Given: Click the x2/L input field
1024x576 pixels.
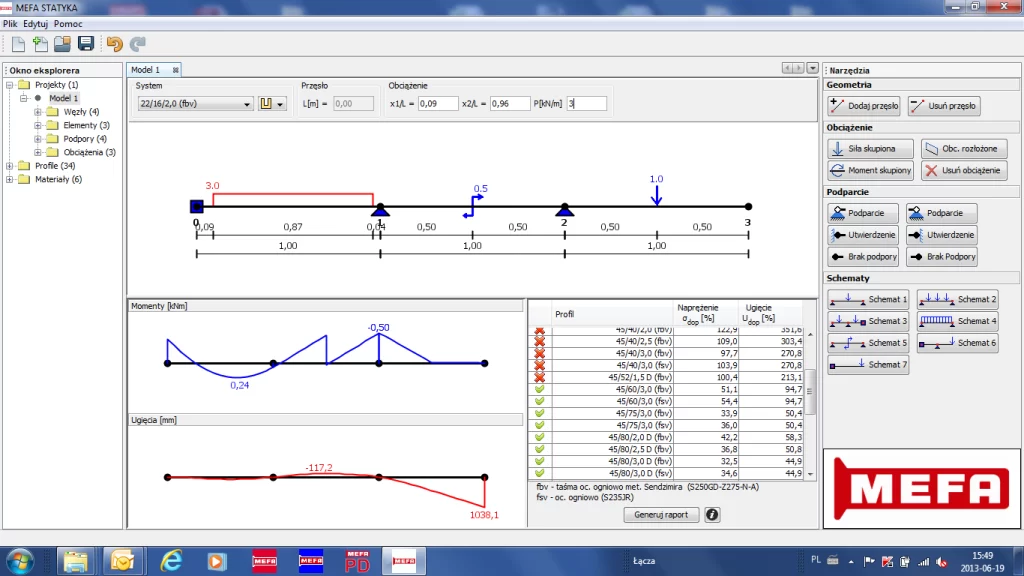Looking at the screenshot, I should [x=510, y=104].
